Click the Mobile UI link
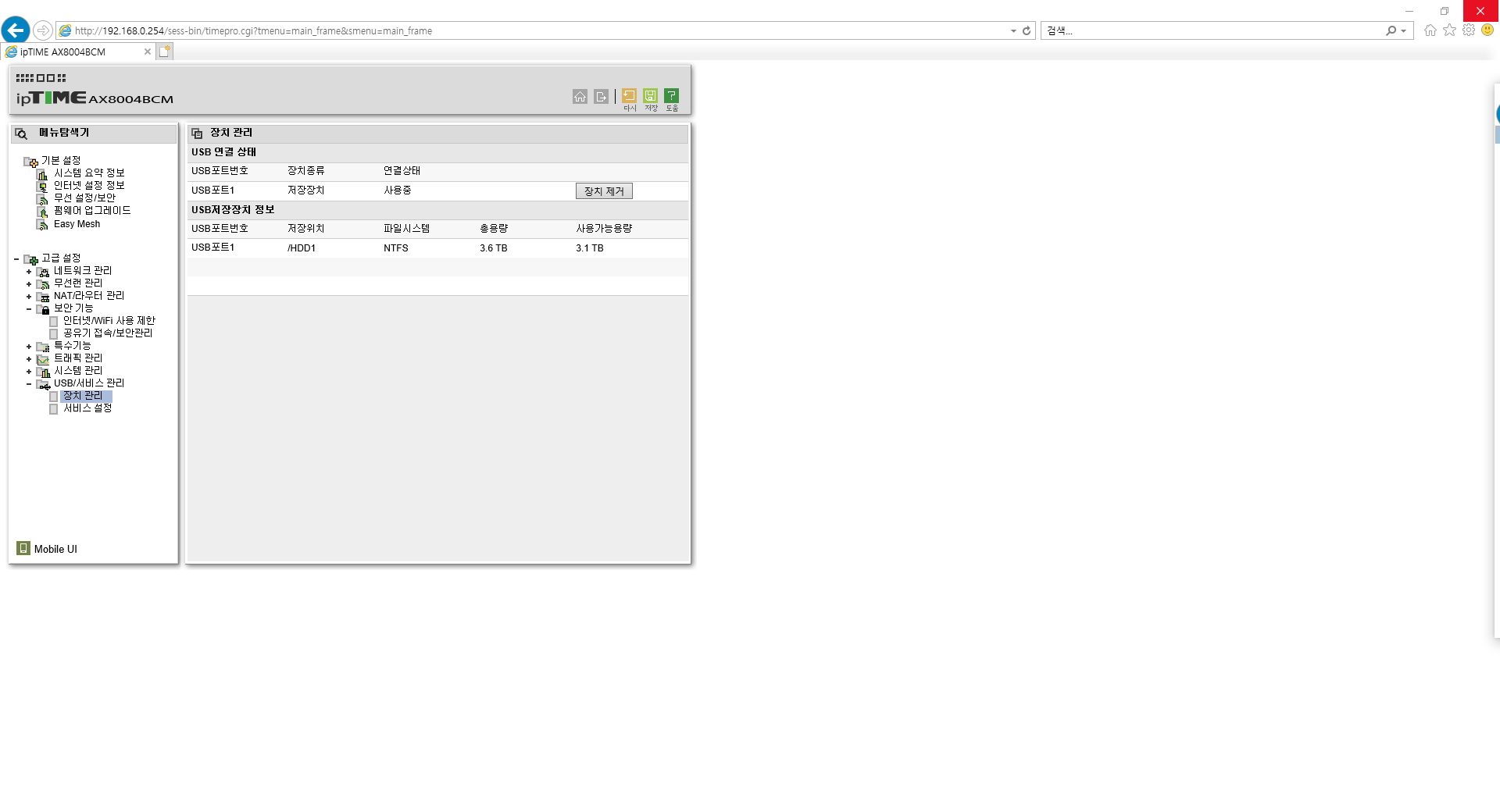1500x812 pixels. (55, 549)
